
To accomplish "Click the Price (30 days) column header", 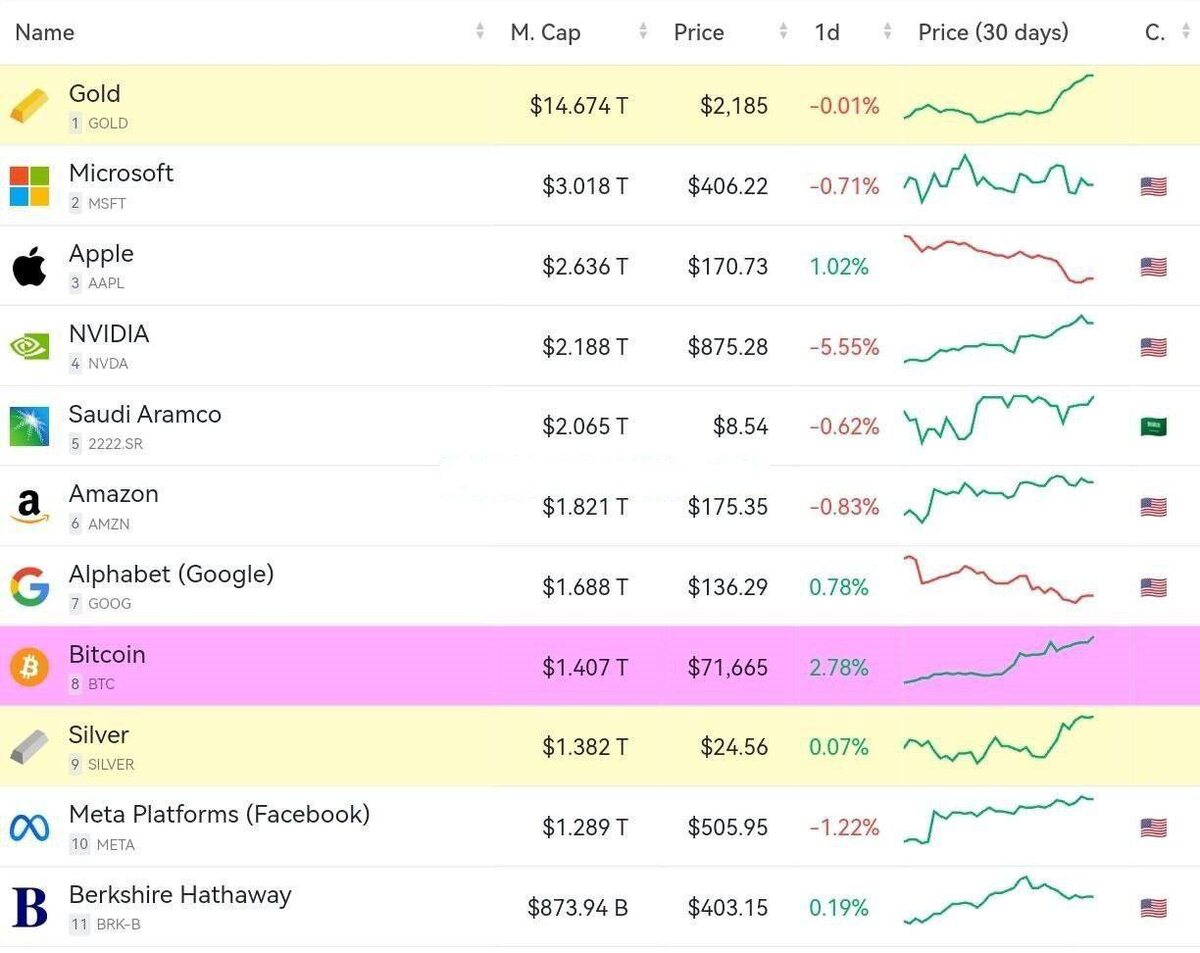I will coord(993,33).
